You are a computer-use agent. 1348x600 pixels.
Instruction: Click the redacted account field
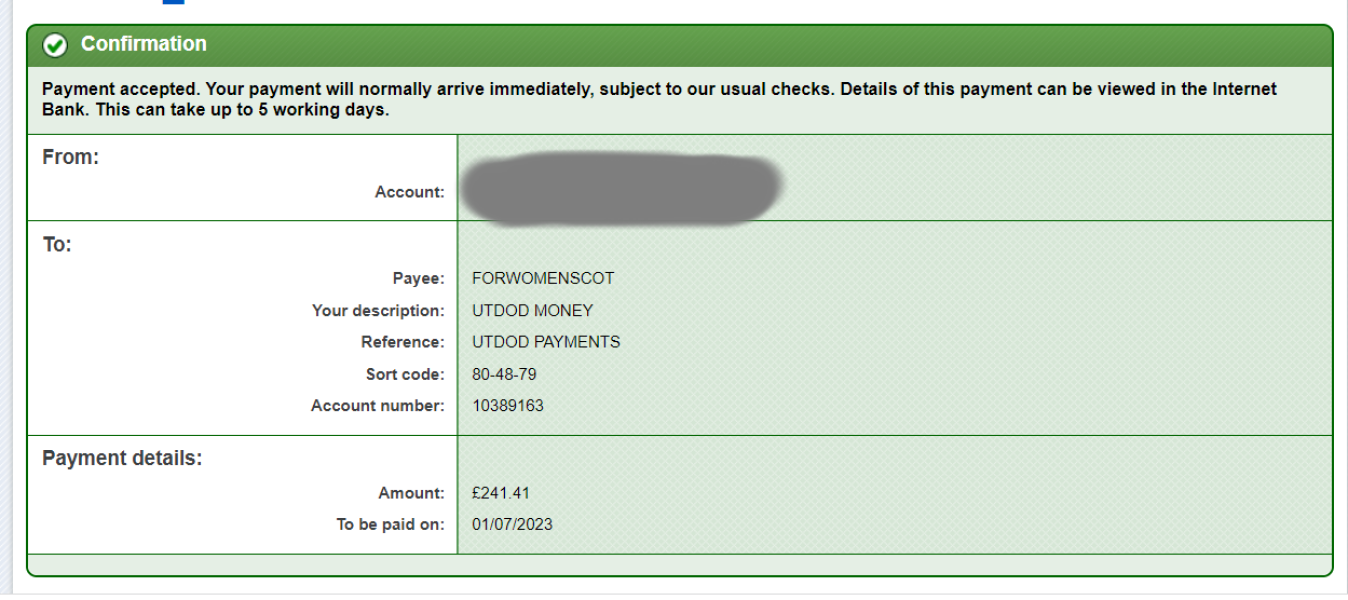point(620,187)
